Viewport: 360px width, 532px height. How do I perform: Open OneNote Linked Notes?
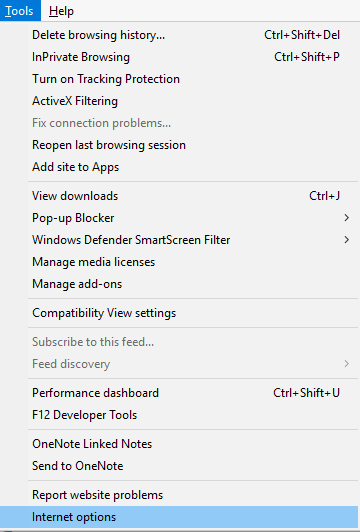(193, 444)
